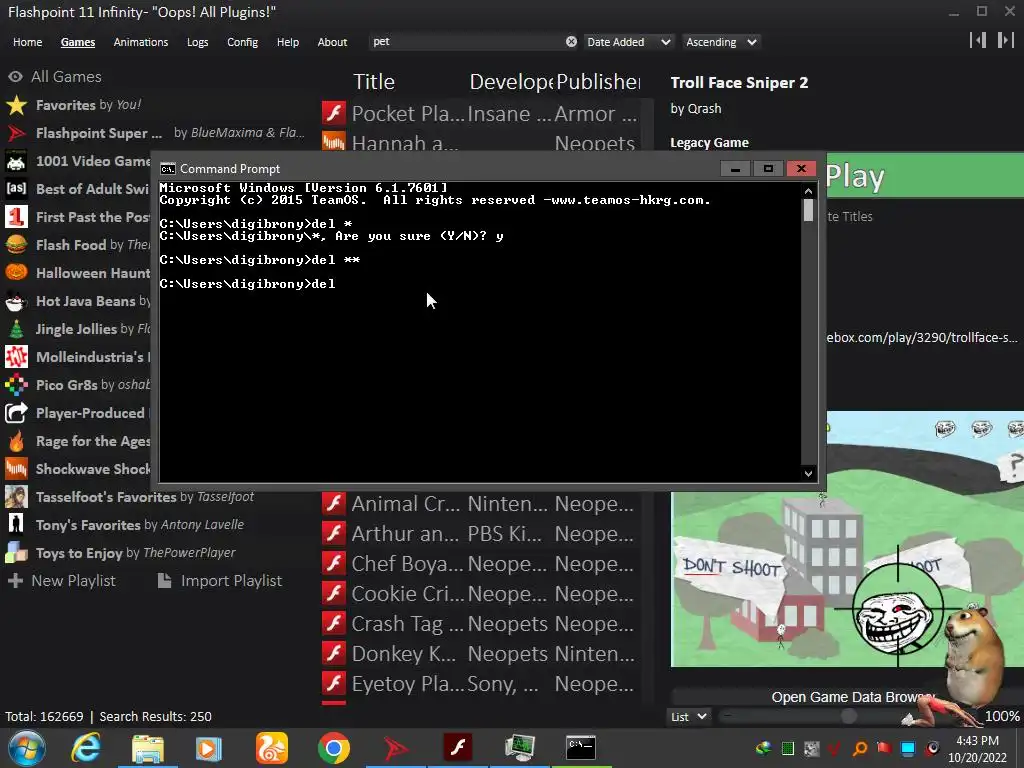Select the Cookie Cri... game row

tap(480, 594)
